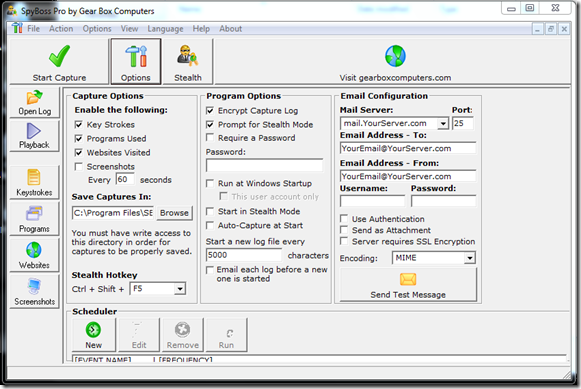Check This user account only
Viewport: 581px width, 389px height.
tap(223, 196)
